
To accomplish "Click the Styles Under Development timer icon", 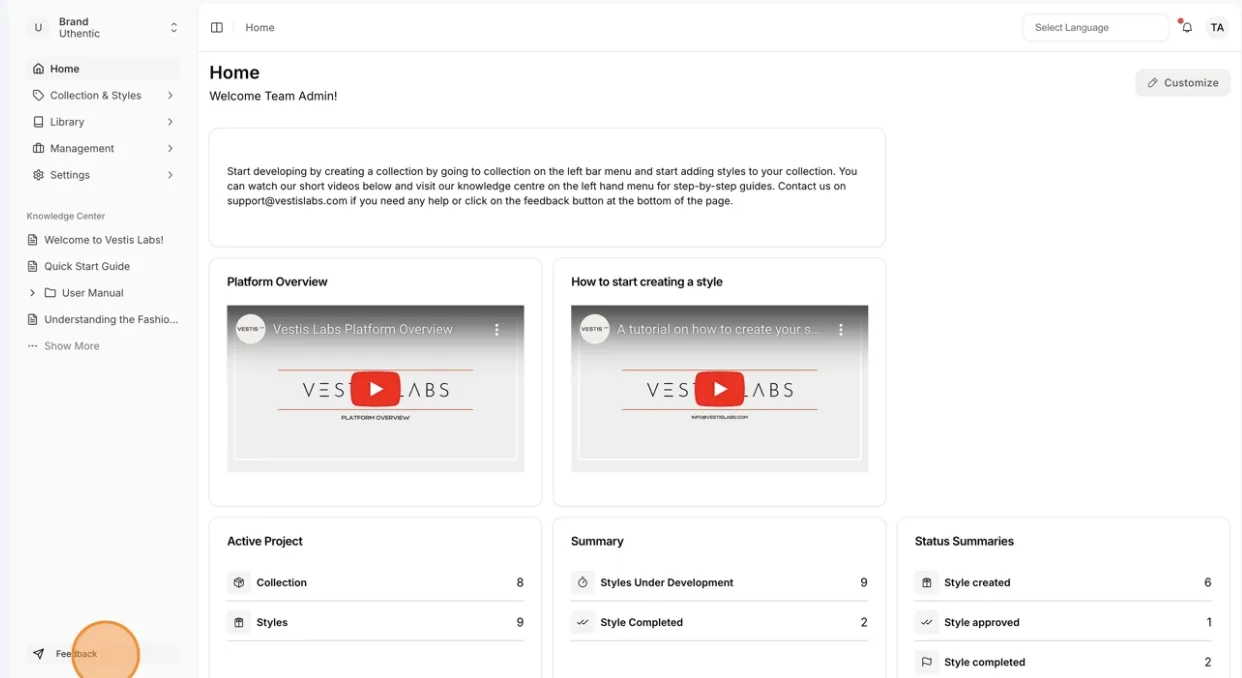I will [x=583, y=582].
